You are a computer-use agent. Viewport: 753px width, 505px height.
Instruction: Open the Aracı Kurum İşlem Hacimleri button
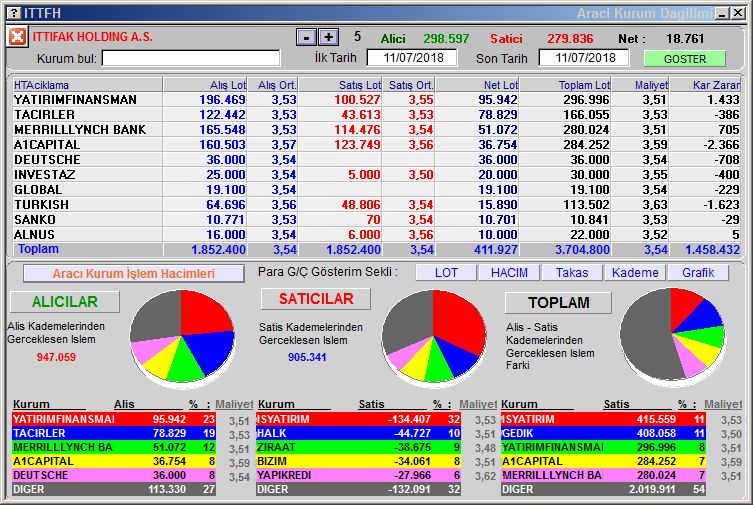click(134, 274)
